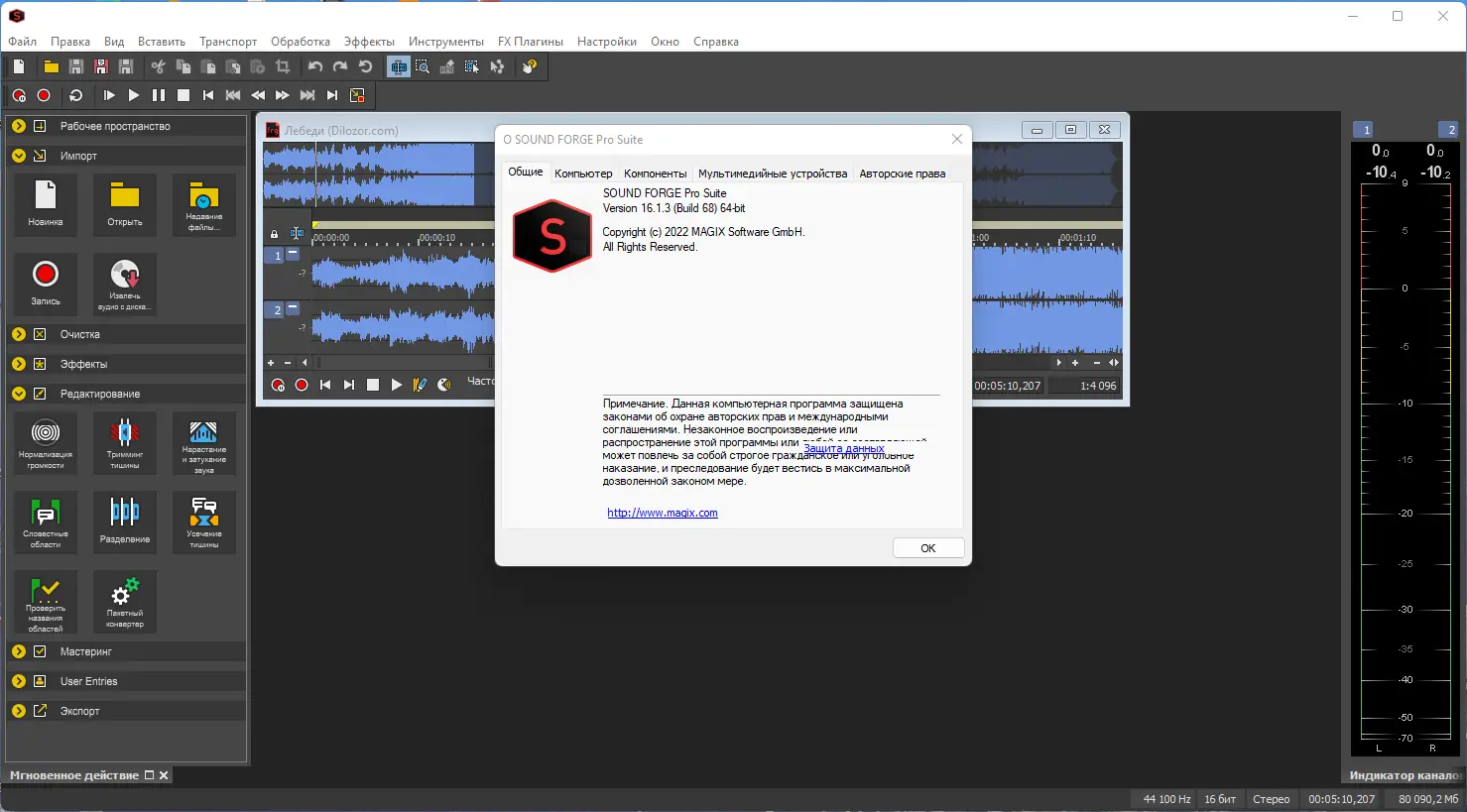Viewport: 1467px width, 812px height.
Task: Click the zoom-in plus control below the waveform
Action: click(271, 363)
